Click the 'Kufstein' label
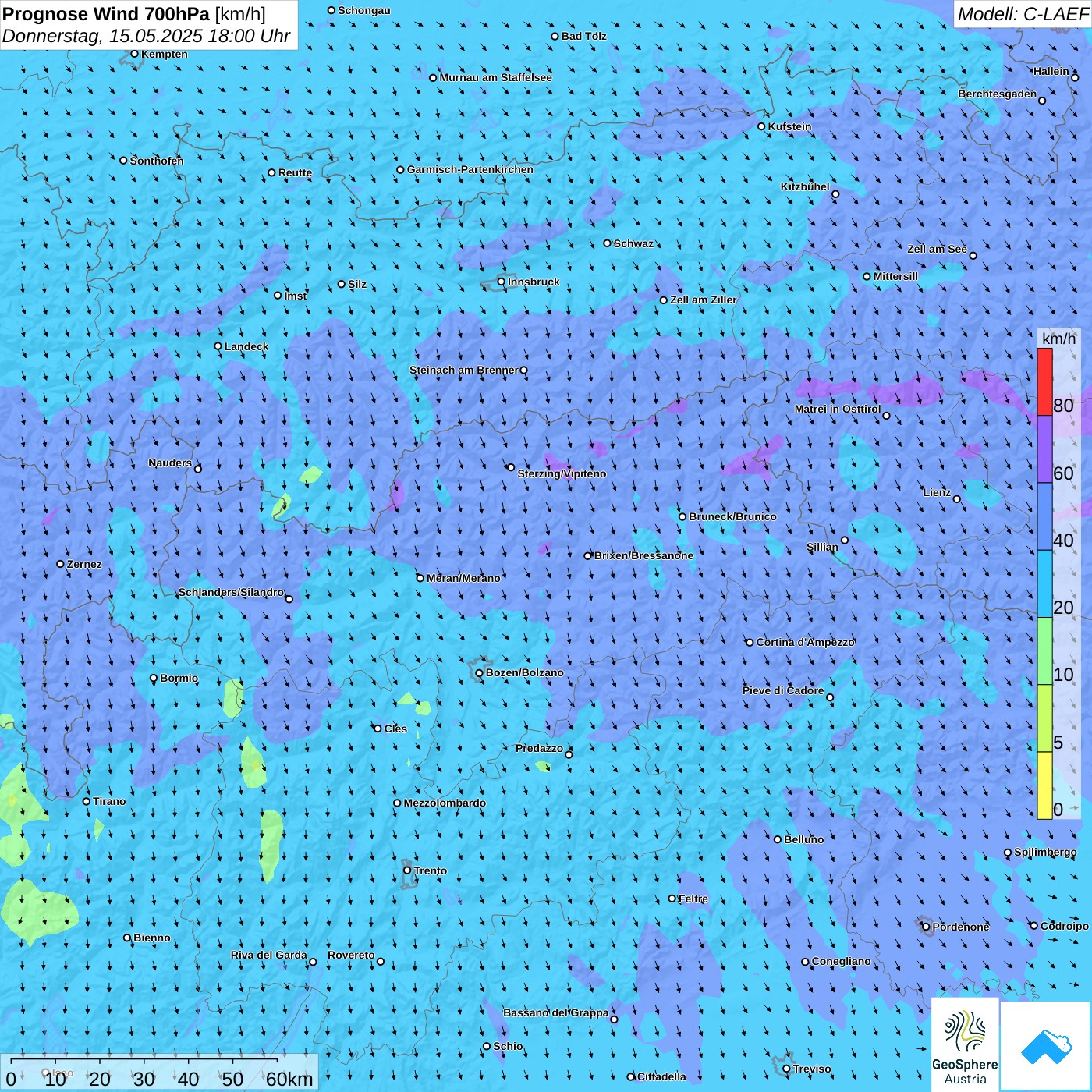 (789, 126)
